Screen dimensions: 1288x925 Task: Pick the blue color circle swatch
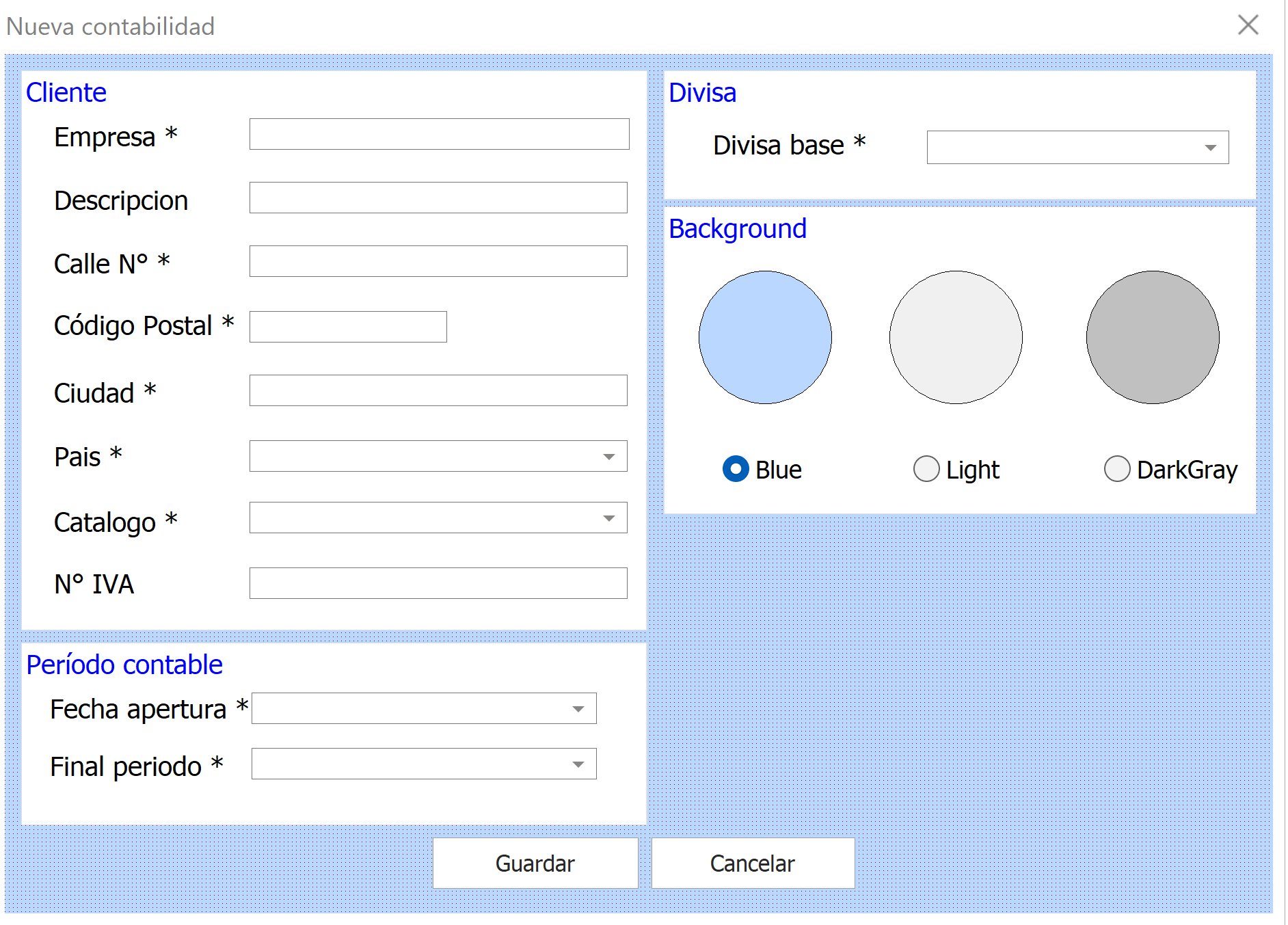pyautogui.click(x=765, y=337)
